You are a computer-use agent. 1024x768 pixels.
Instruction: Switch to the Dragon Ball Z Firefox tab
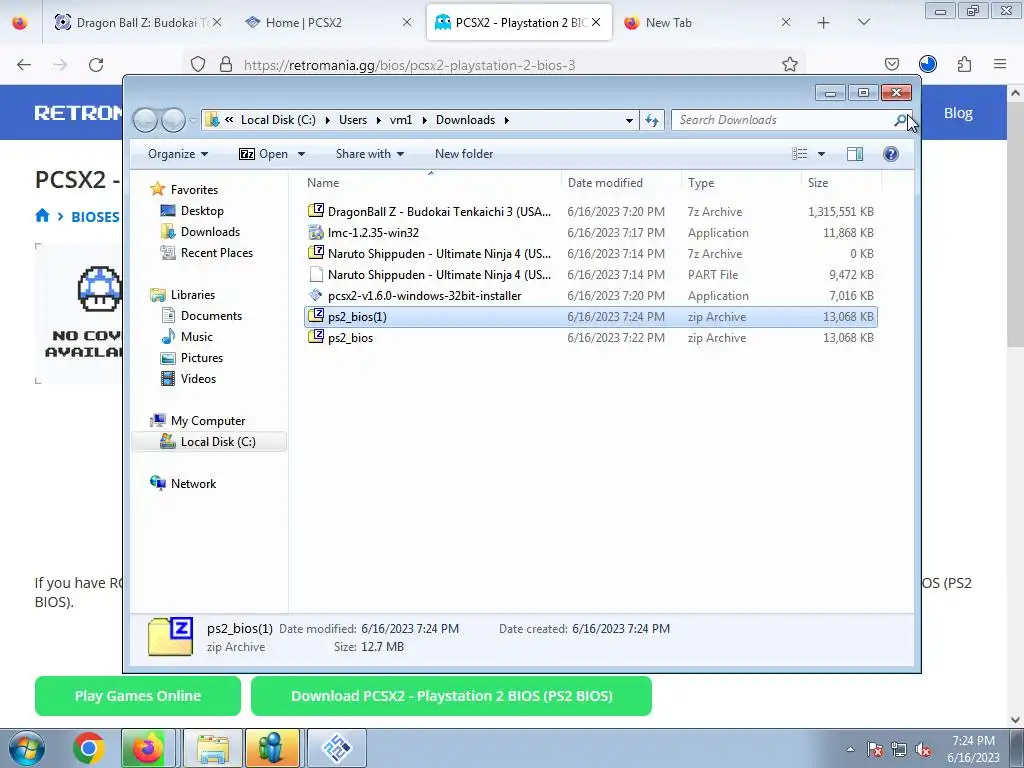[x=135, y=23]
